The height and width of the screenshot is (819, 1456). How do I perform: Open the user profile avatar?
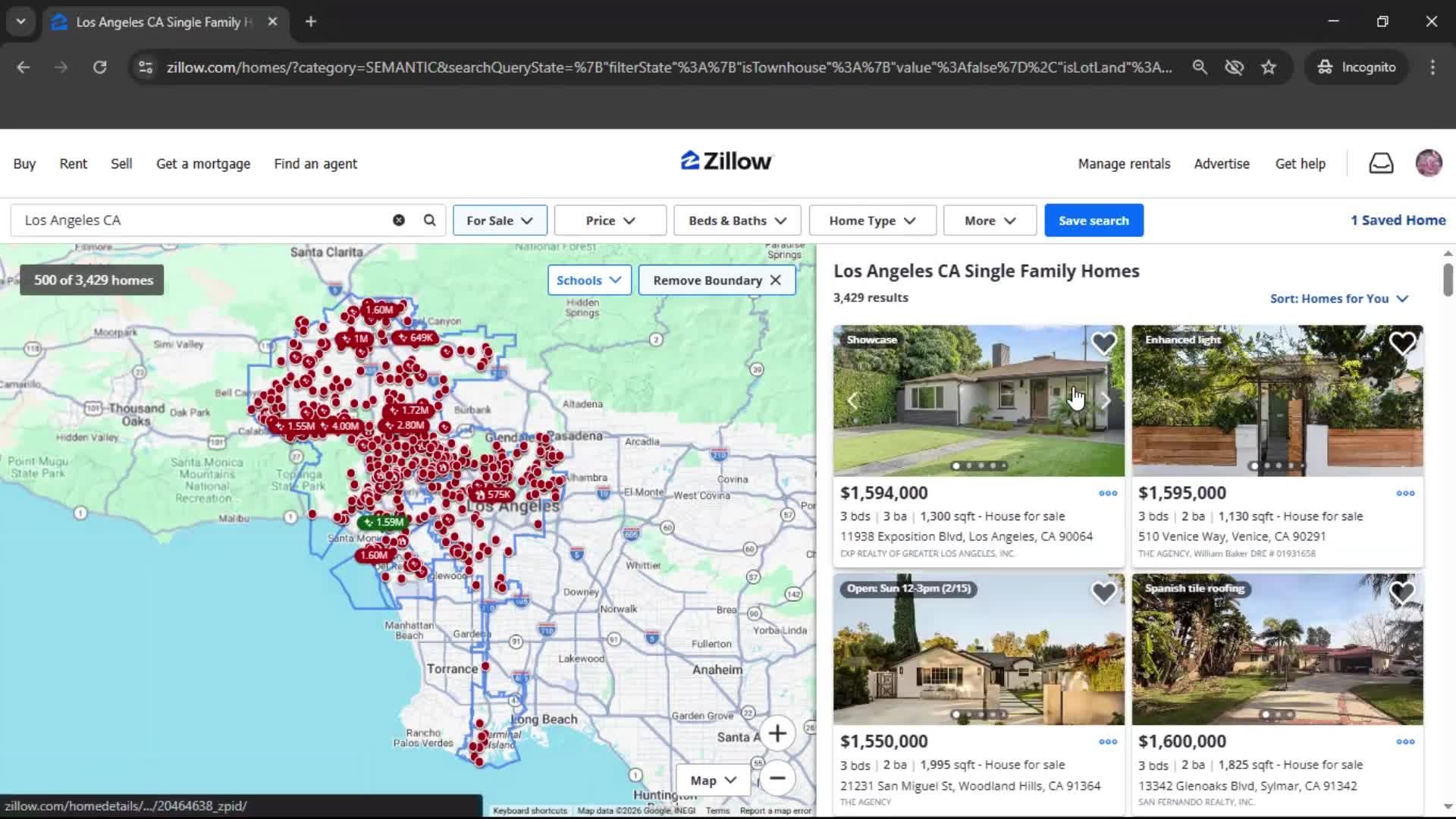(1429, 163)
